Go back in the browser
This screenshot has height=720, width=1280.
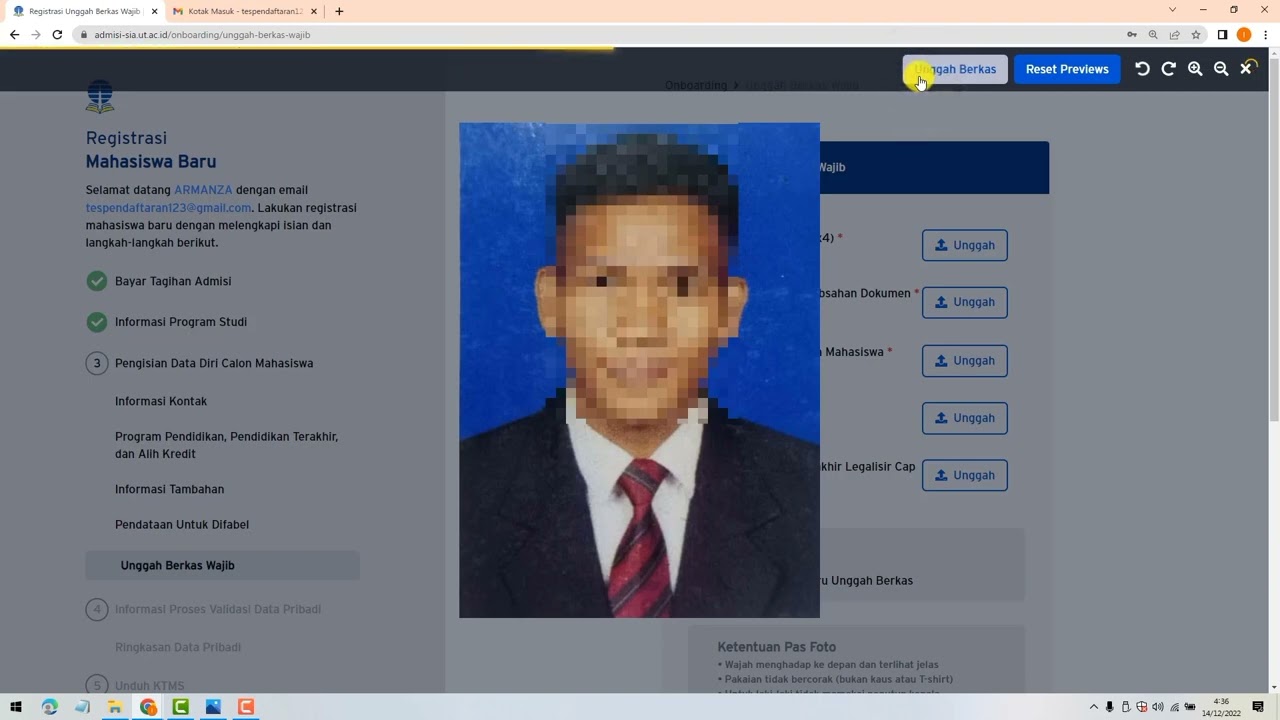tap(14, 34)
